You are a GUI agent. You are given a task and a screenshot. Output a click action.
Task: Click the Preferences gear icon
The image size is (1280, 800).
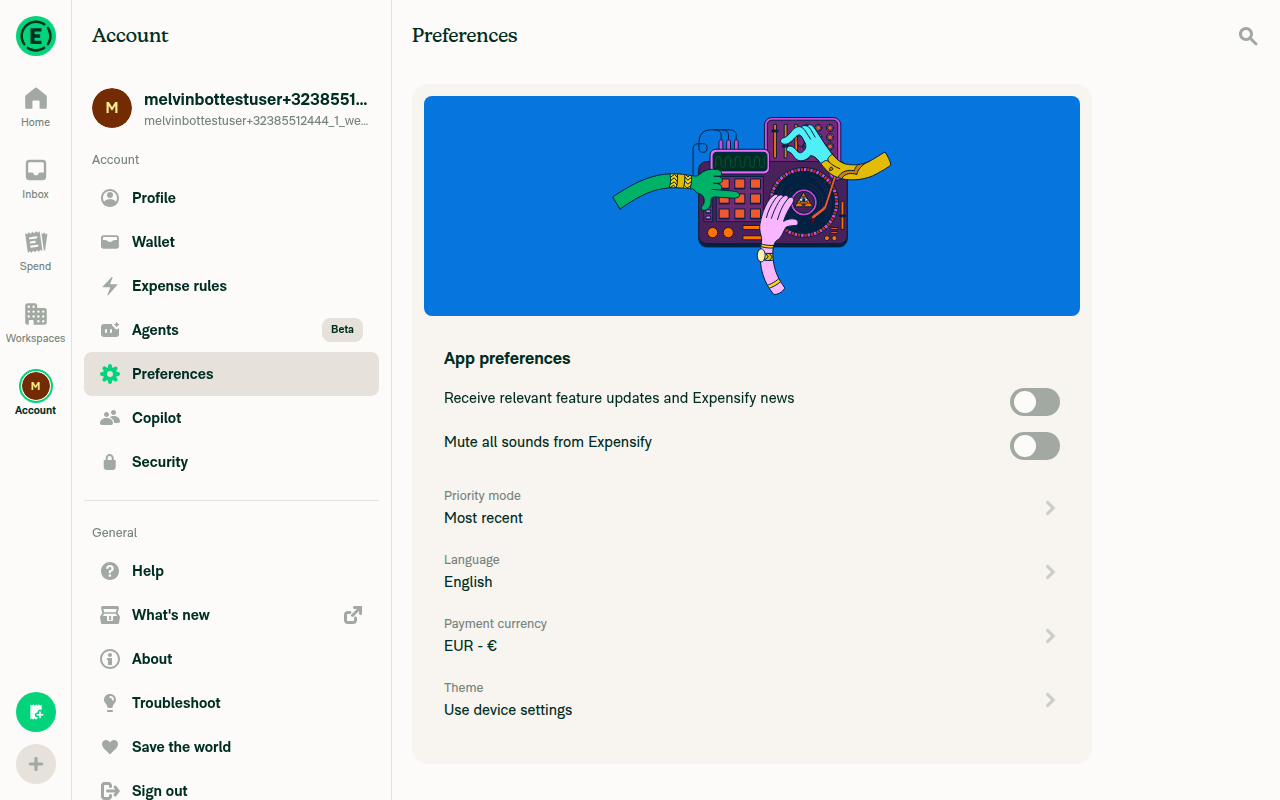tap(110, 374)
